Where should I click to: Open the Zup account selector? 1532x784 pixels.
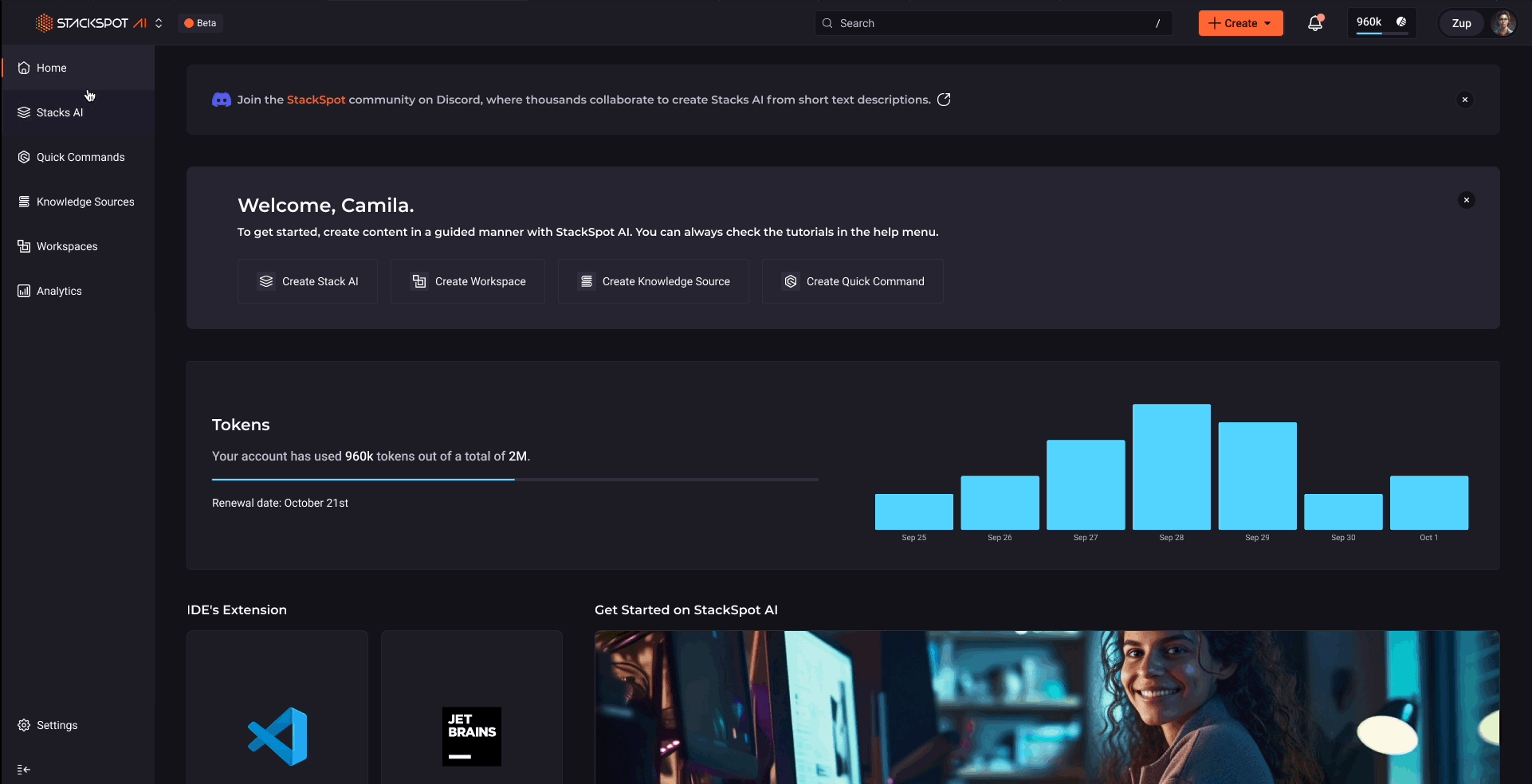(x=1461, y=23)
